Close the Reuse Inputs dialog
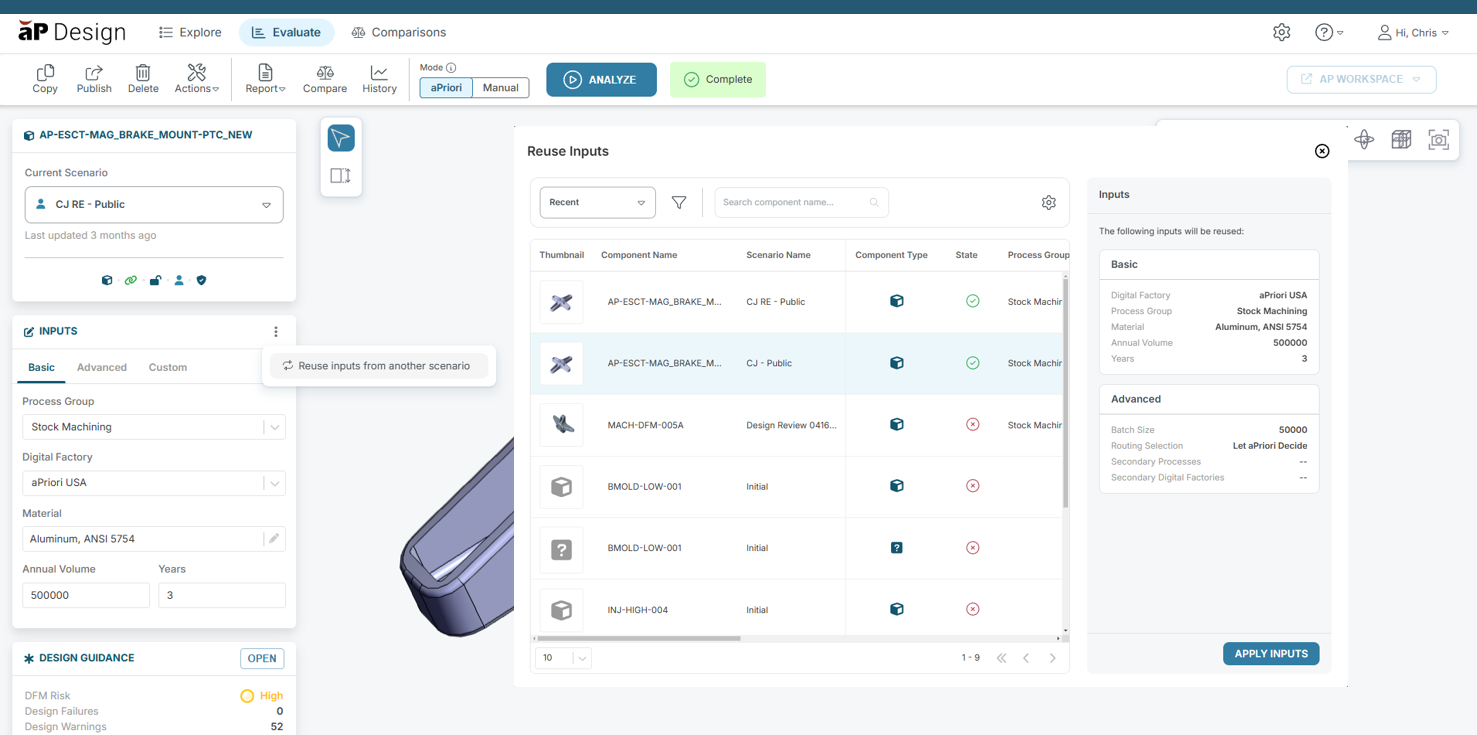The height and width of the screenshot is (735, 1477). 1322,151
